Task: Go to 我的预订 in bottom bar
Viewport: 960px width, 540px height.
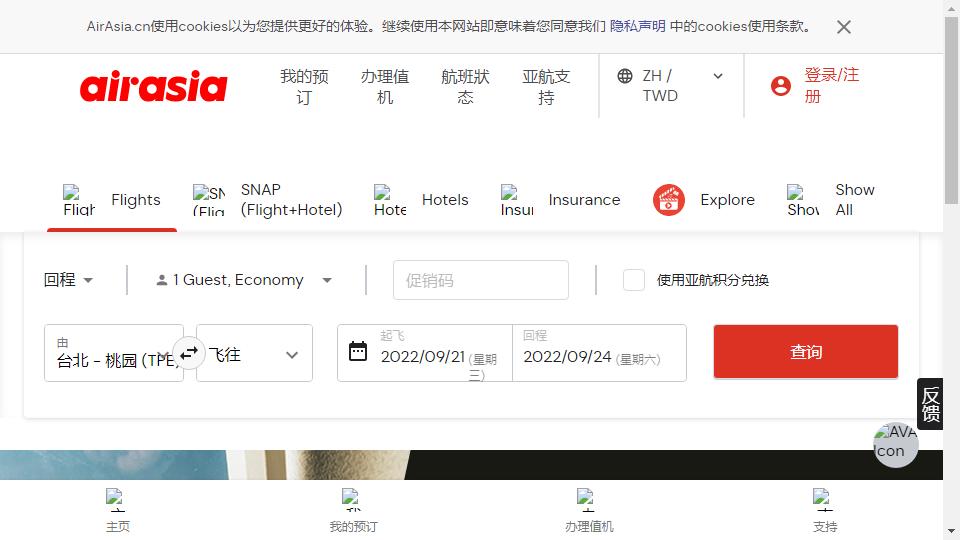Action: click(x=353, y=511)
